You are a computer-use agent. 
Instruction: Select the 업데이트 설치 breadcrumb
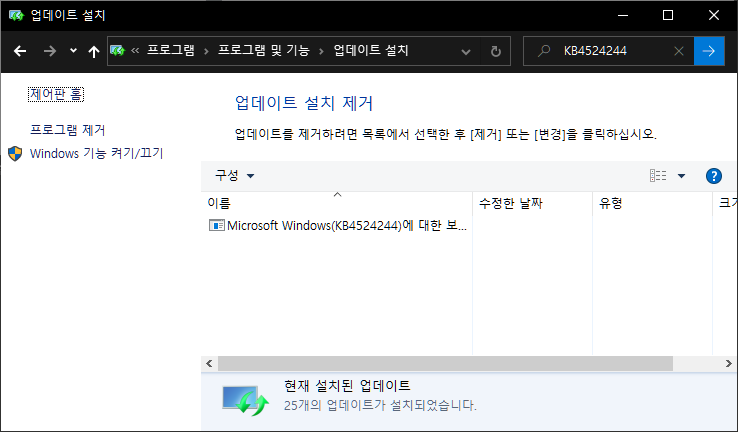[x=371, y=50]
